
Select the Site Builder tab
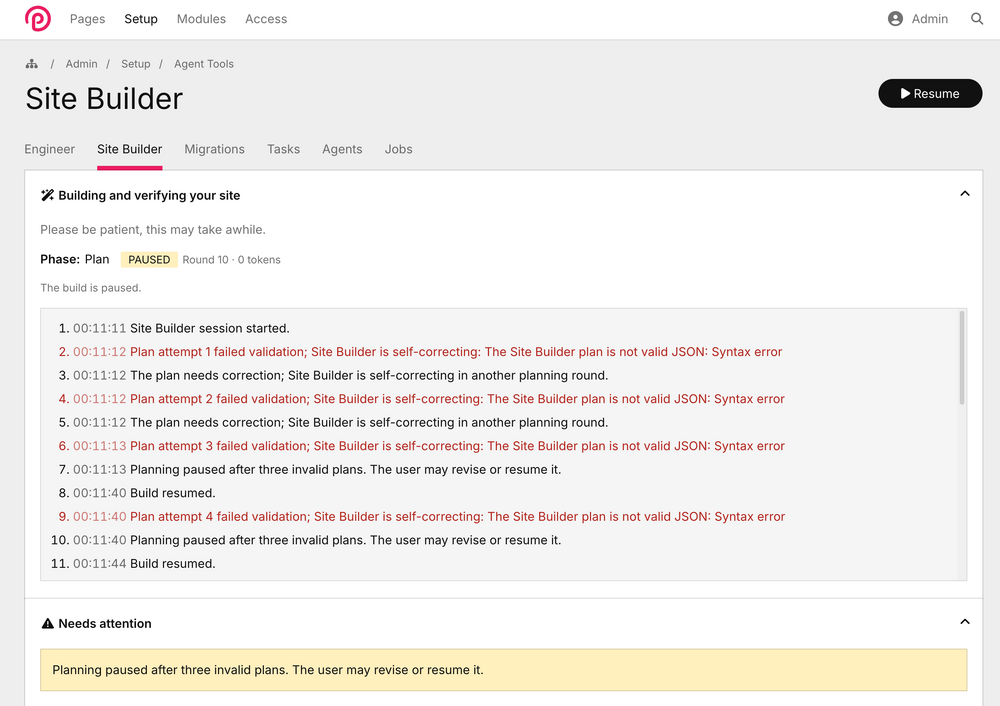129,149
